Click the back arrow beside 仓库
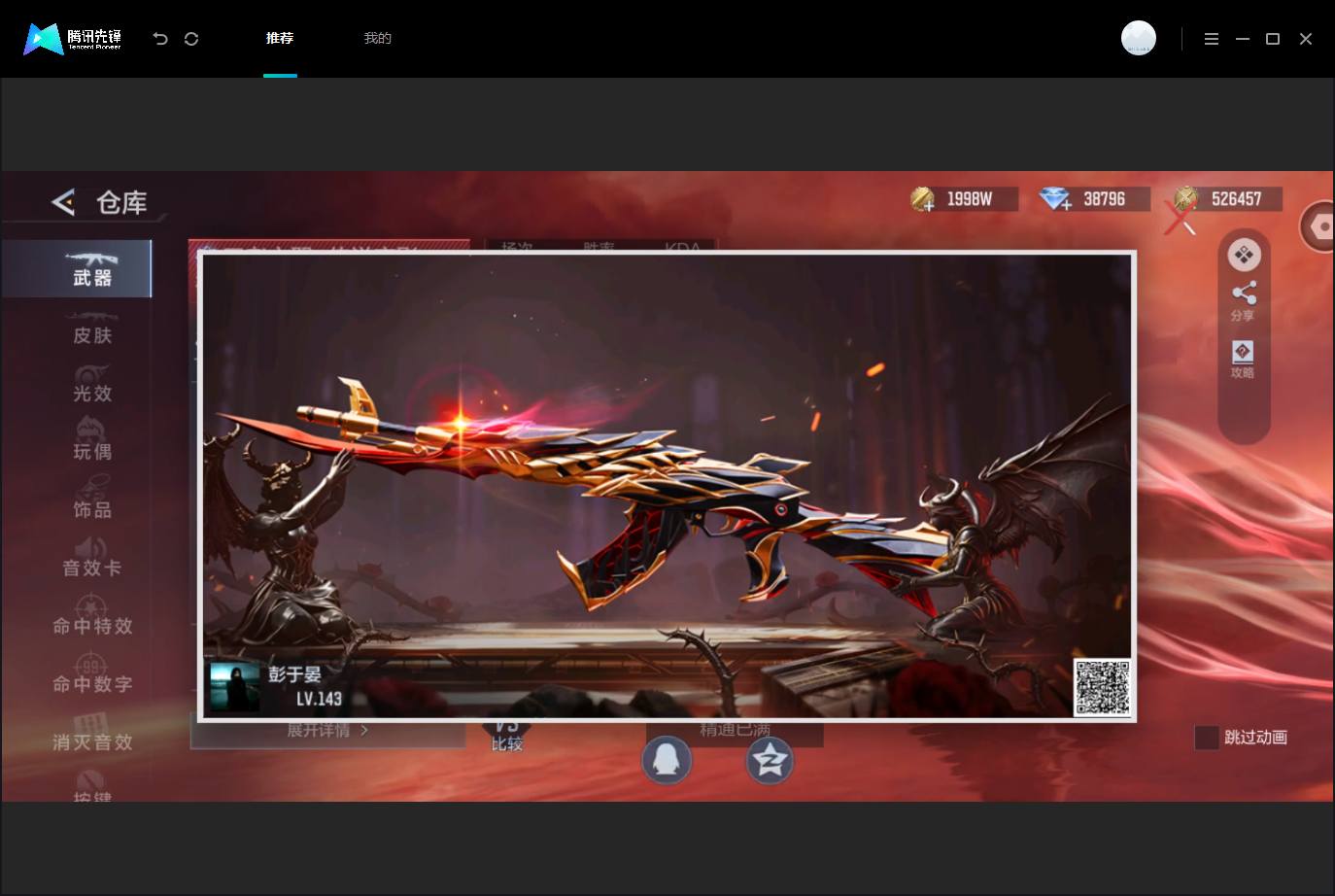Image resolution: width=1335 pixels, height=896 pixels. pos(63,202)
